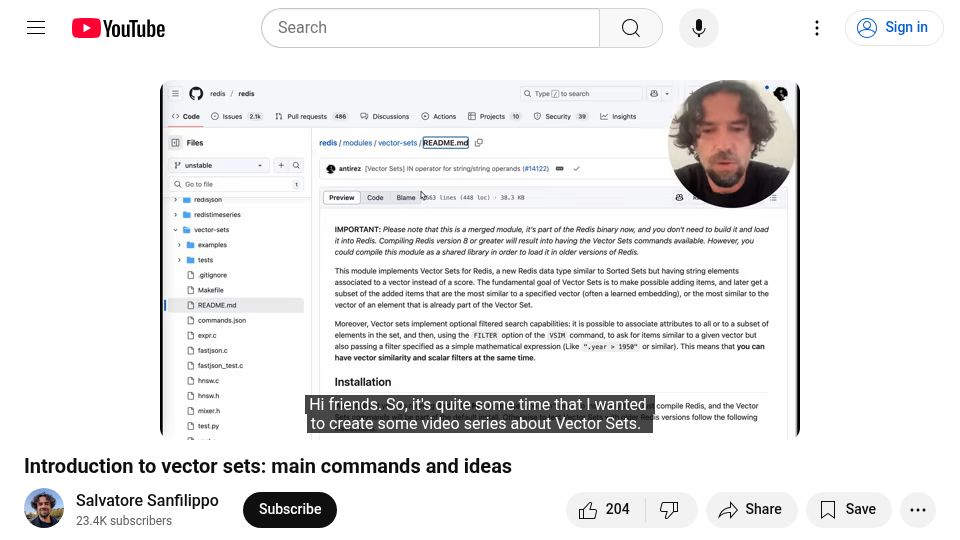Start voice search with microphone
This screenshot has height=540, width=960.
(x=699, y=28)
